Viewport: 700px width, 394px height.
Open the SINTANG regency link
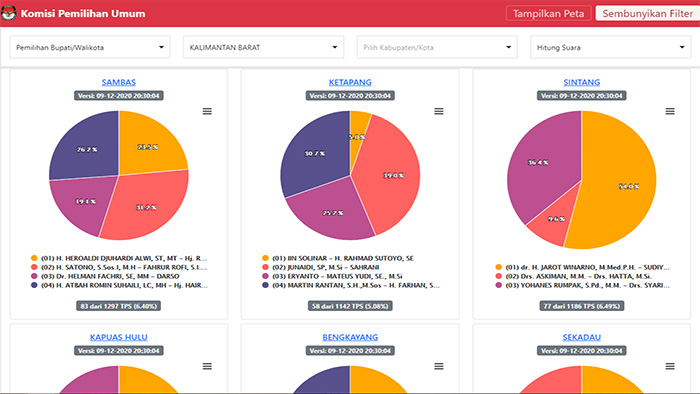pyautogui.click(x=582, y=82)
